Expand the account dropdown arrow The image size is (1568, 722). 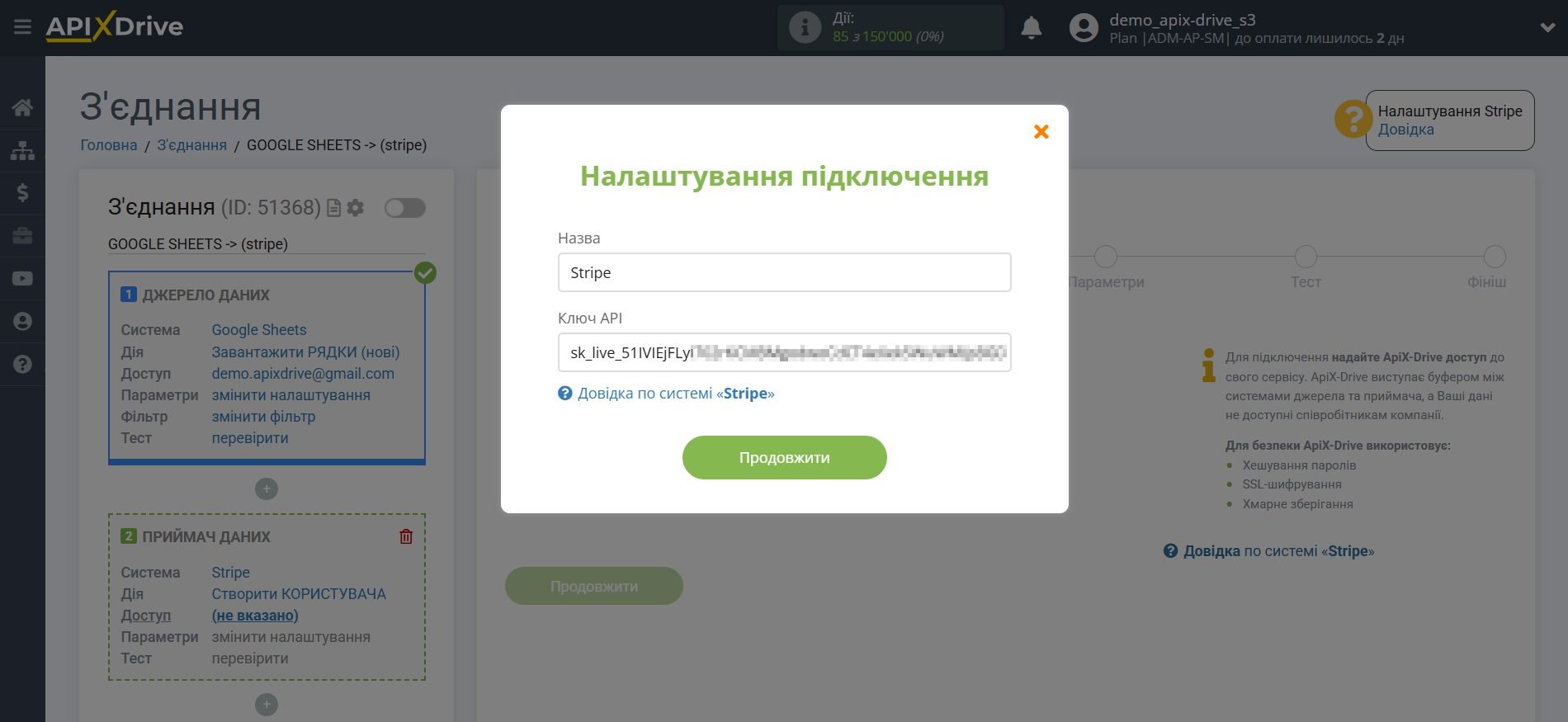click(1547, 27)
